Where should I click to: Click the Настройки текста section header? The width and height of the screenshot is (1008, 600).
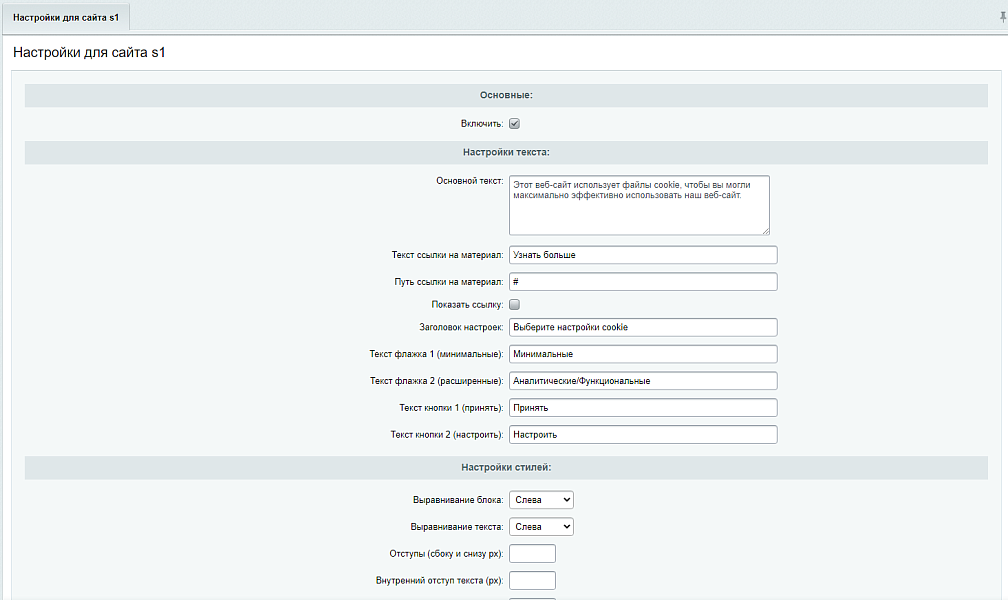[x=506, y=152]
